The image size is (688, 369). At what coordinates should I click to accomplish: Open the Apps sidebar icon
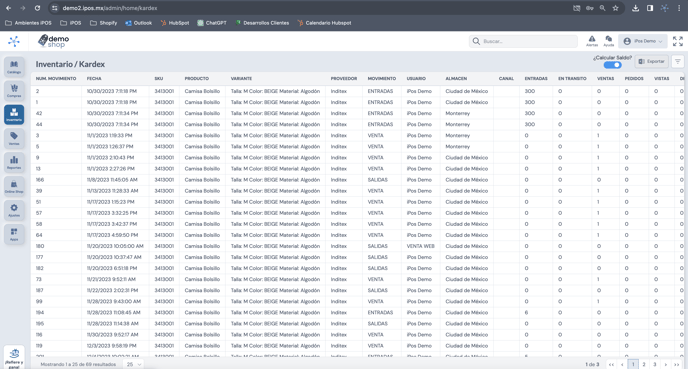tap(14, 233)
